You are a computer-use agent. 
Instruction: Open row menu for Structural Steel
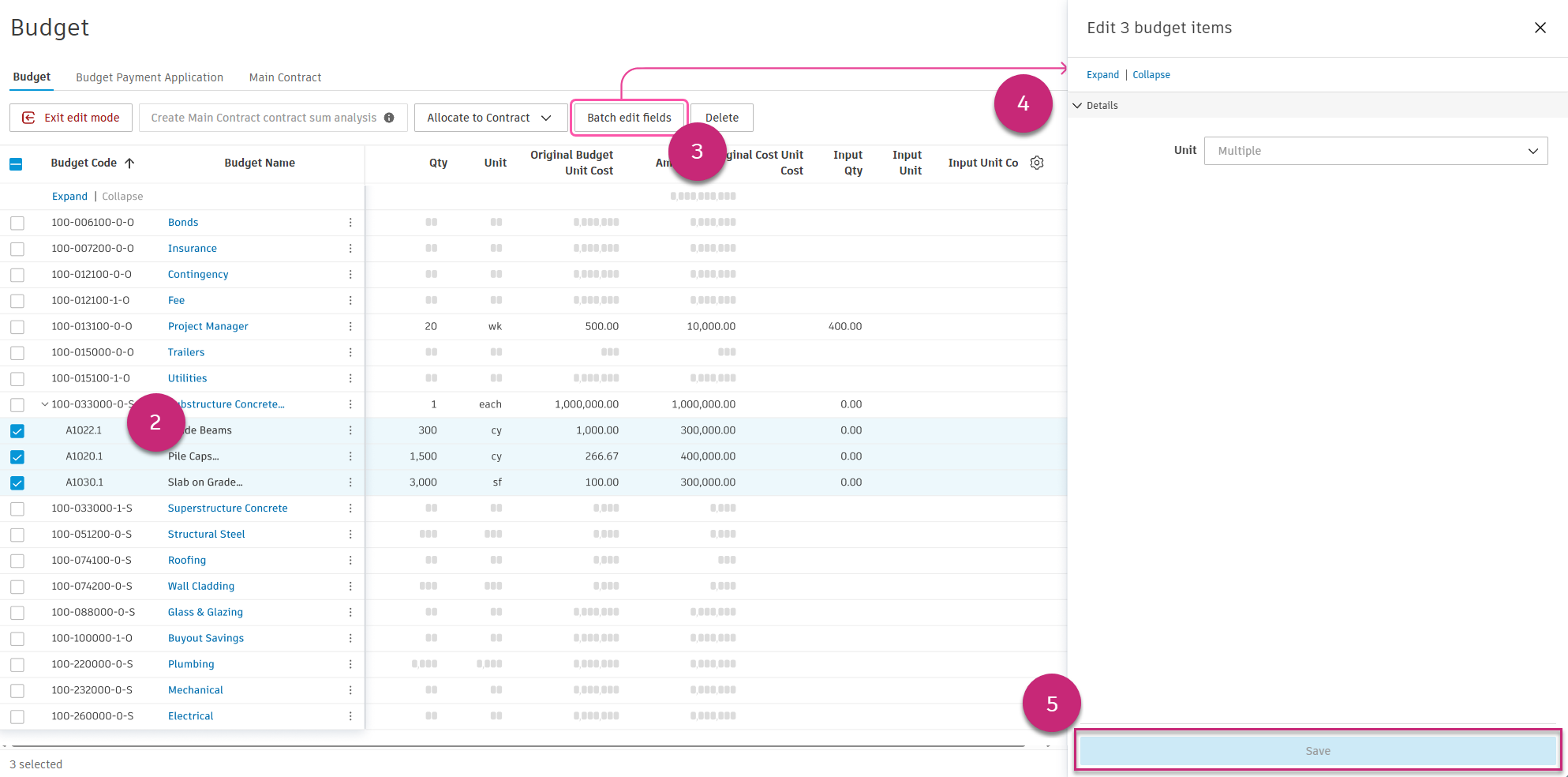[350, 535]
